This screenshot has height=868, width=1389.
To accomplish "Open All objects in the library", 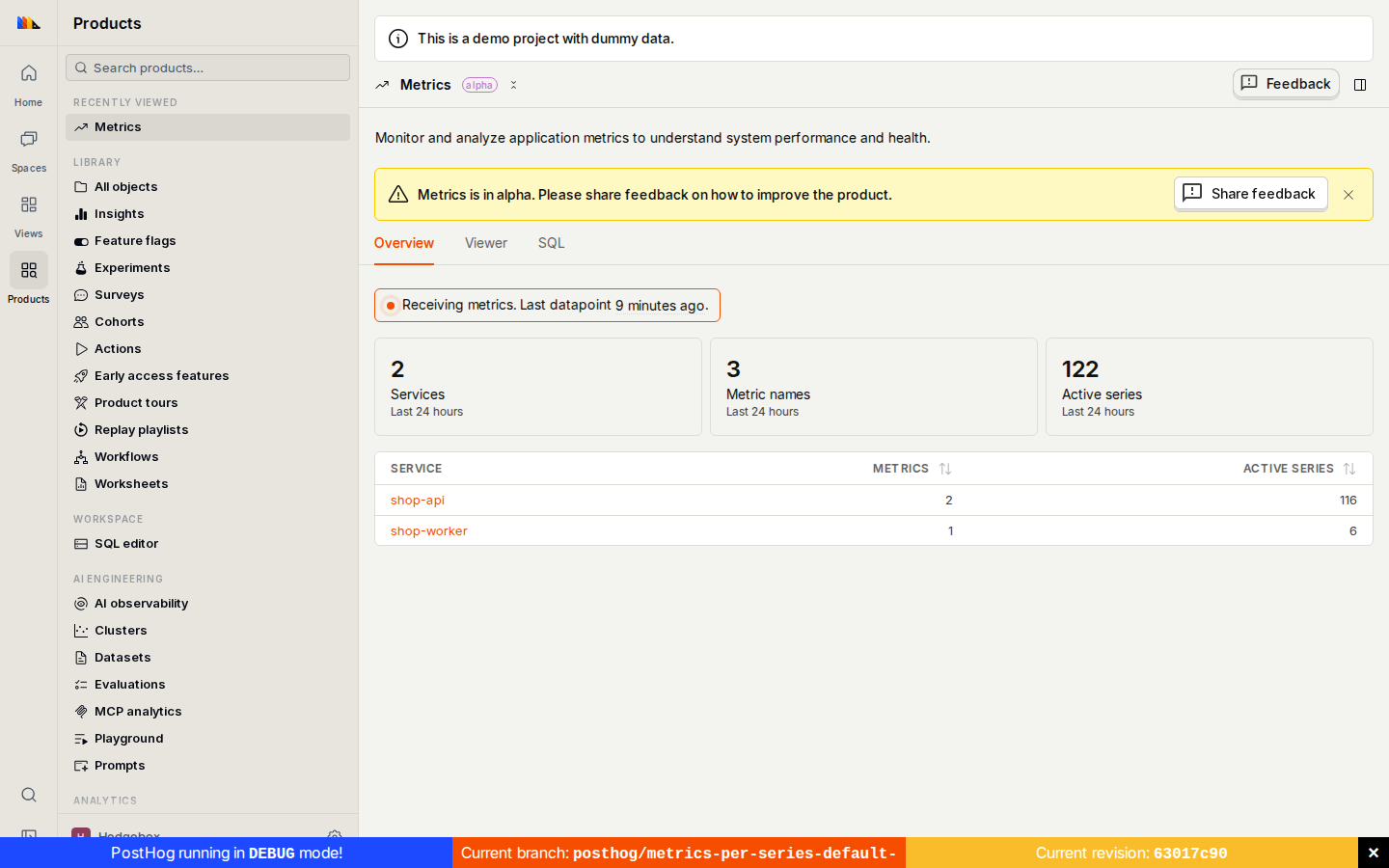I will [207, 187].
